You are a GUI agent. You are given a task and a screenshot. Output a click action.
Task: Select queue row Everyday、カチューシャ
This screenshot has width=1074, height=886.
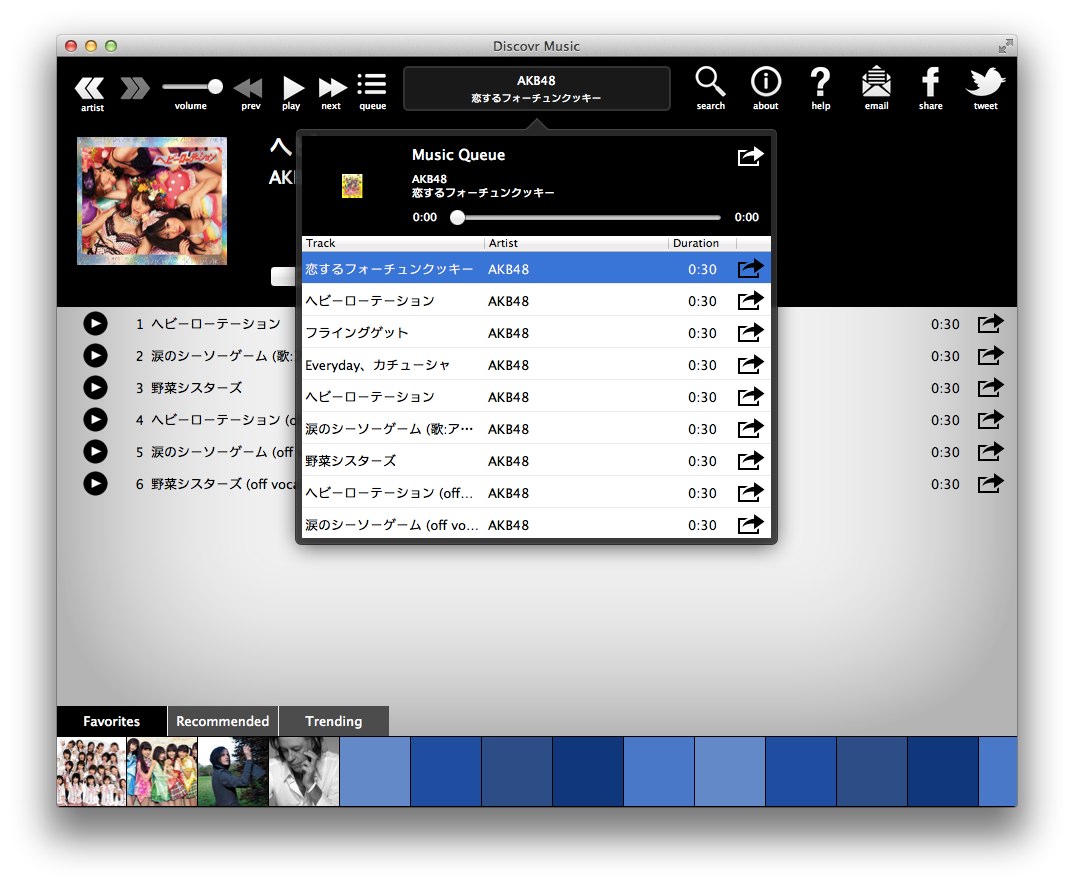536,365
